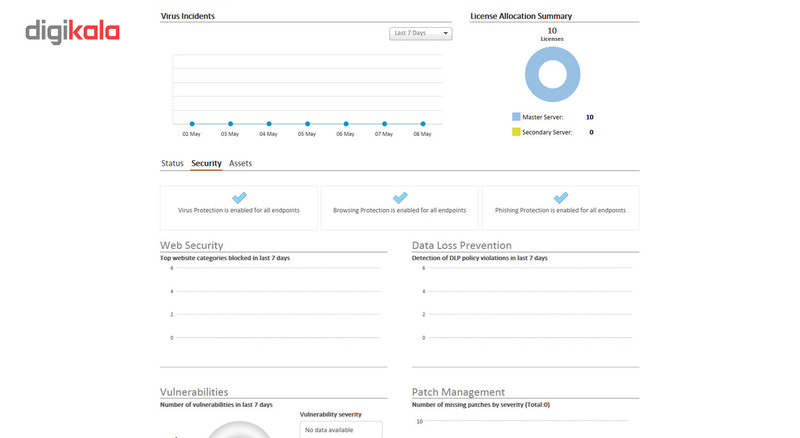Click the Phishing Protection checkmark icon
The height and width of the screenshot is (438, 800).
click(x=561, y=198)
